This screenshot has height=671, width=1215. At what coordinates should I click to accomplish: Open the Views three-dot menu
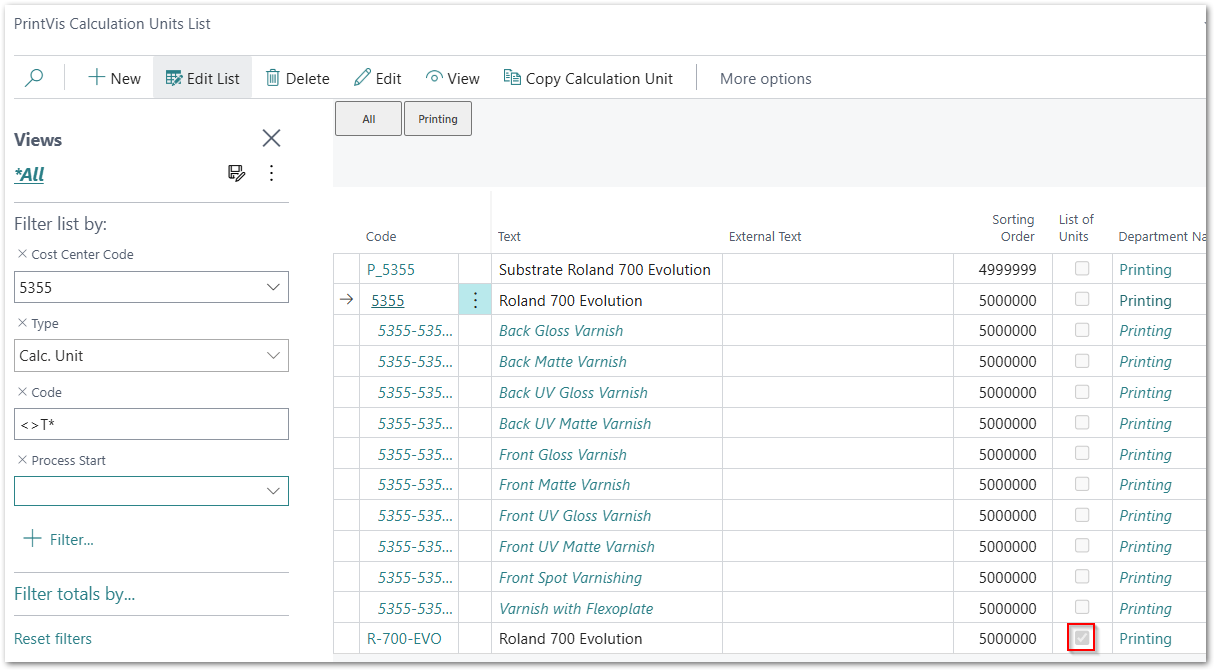pos(271,173)
